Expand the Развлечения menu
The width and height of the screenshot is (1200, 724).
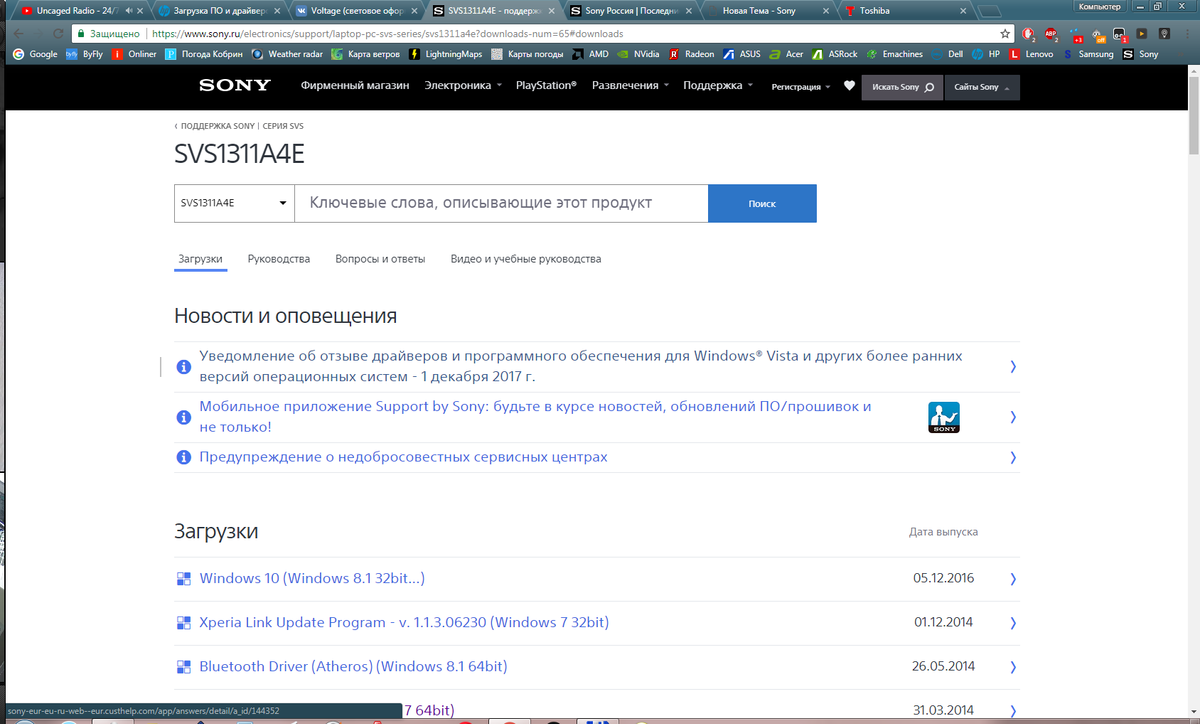pyautogui.click(x=630, y=86)
